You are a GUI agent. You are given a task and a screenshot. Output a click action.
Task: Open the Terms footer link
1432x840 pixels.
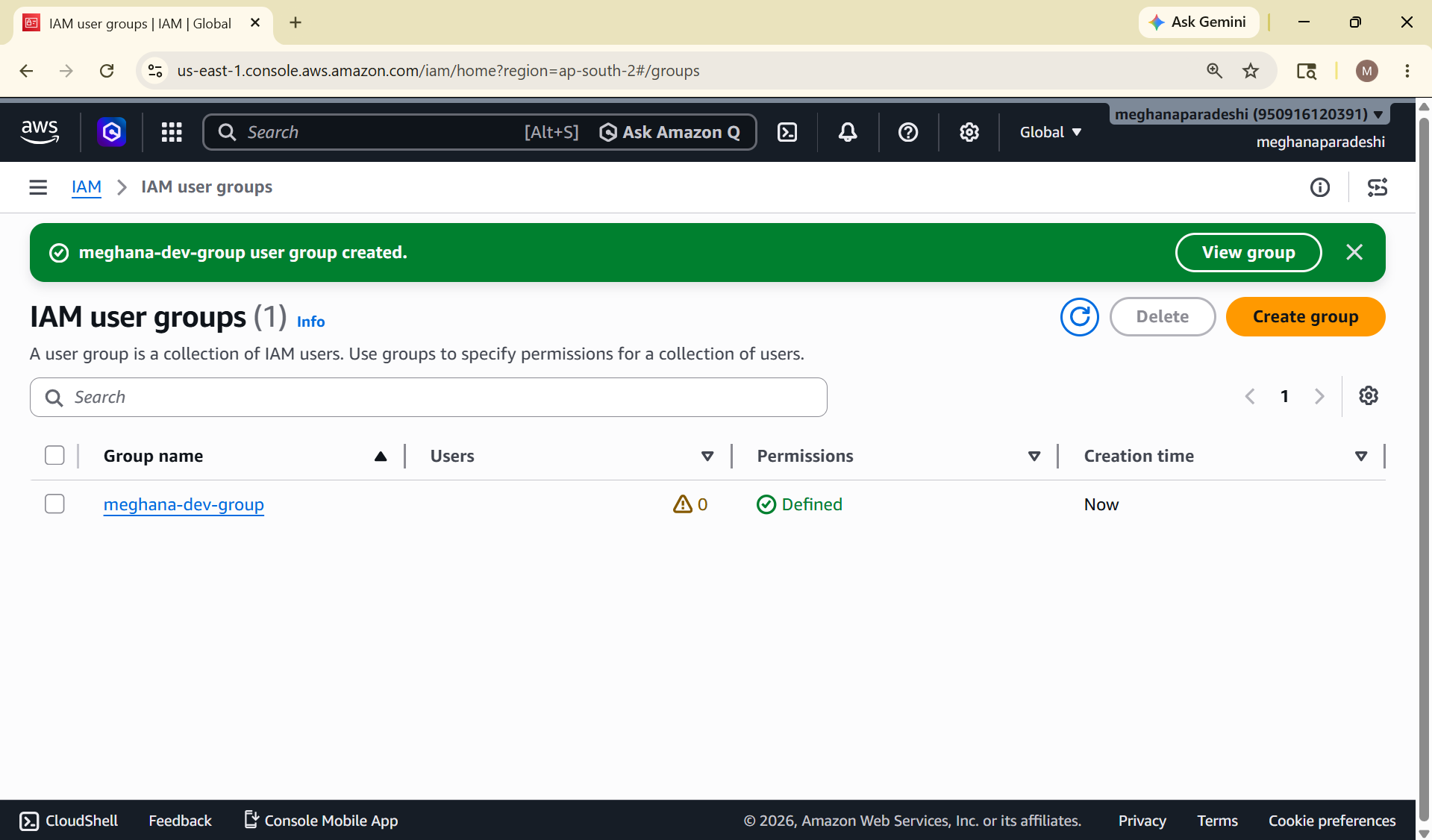tap(1217, 821)
